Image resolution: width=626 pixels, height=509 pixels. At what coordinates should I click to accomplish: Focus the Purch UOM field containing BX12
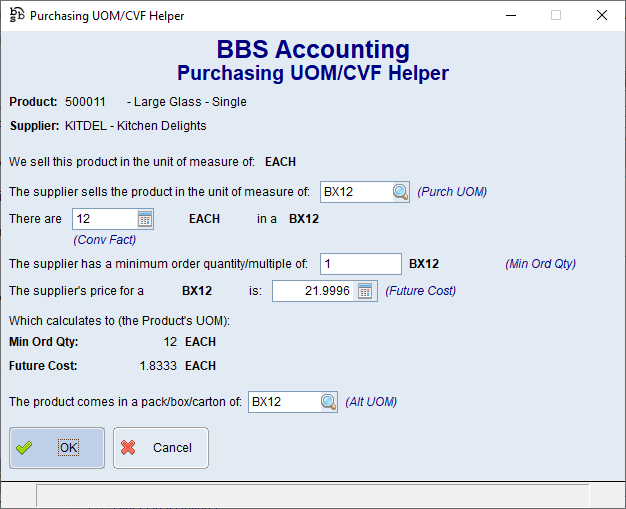point(355,192)
